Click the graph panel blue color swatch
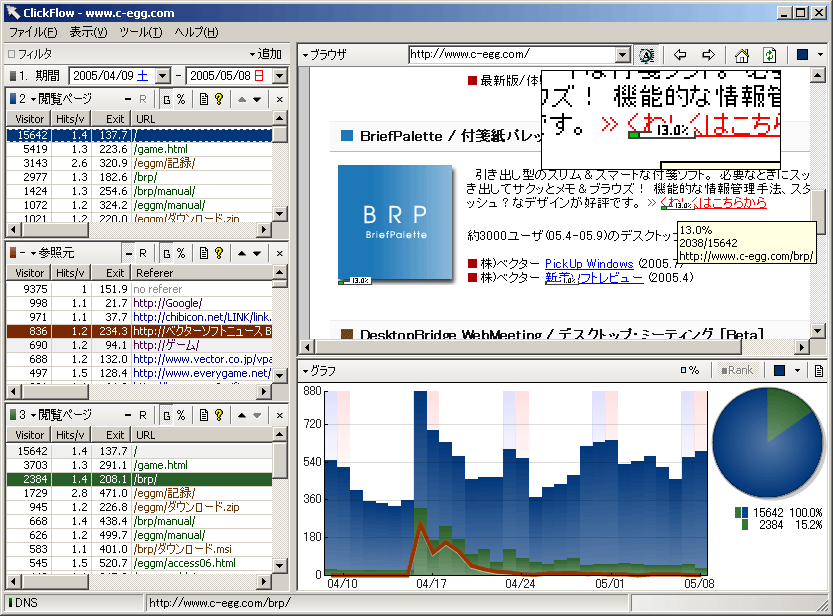This screenshot has height=616, width=833. (x=779, y=371)
